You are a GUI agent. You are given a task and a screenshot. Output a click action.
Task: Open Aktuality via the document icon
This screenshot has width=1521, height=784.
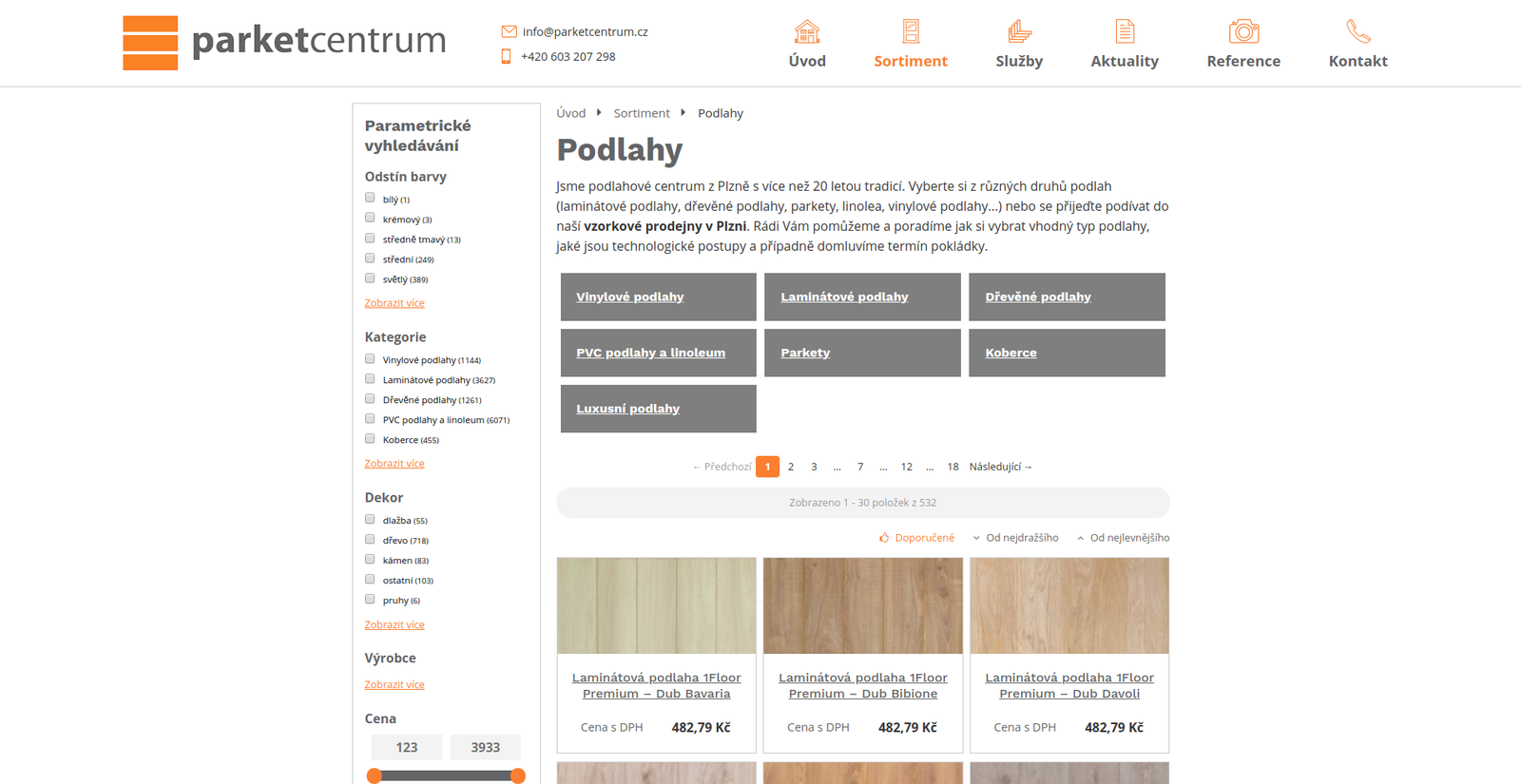point(1125,32)
